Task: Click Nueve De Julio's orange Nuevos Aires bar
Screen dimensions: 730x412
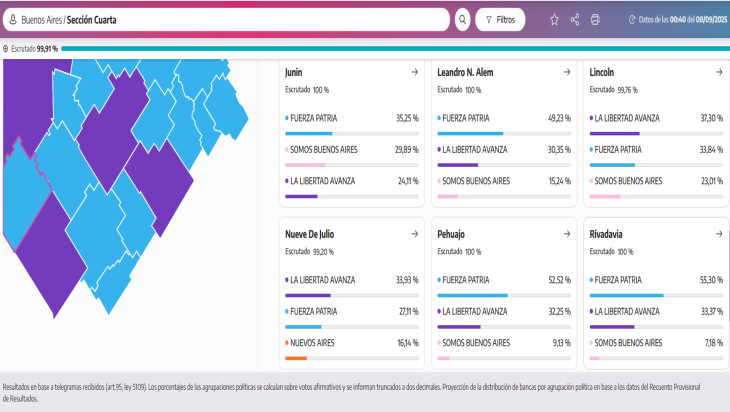Action: (352, 358)
